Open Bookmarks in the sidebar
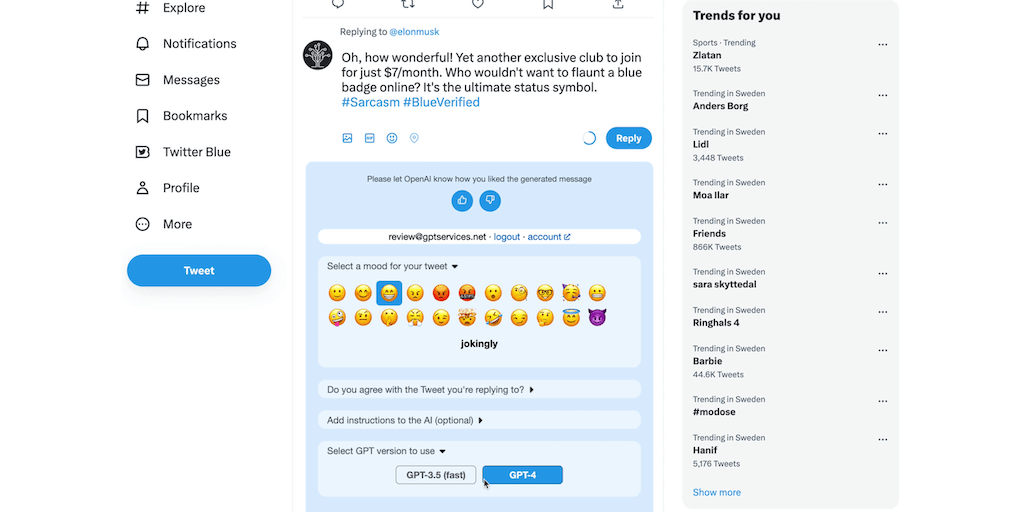 194,116
